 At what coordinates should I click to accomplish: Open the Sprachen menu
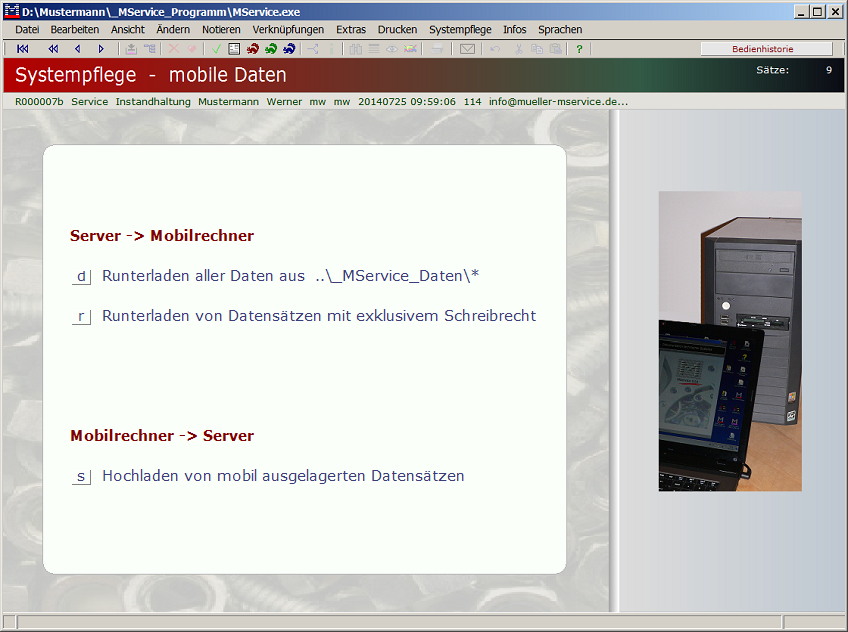pos(560,29)
